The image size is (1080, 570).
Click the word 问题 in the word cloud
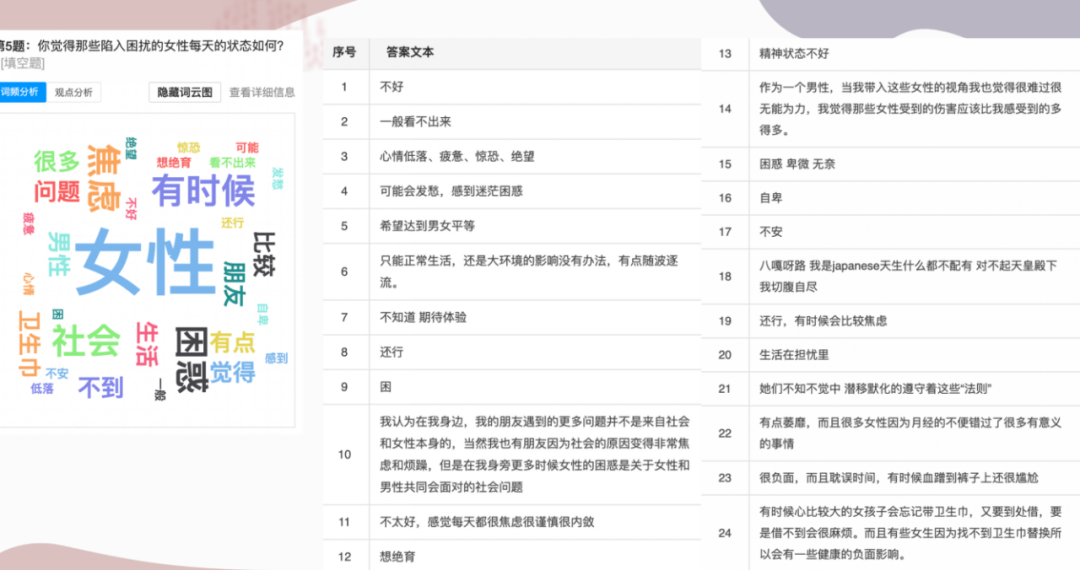coord(57,191)
